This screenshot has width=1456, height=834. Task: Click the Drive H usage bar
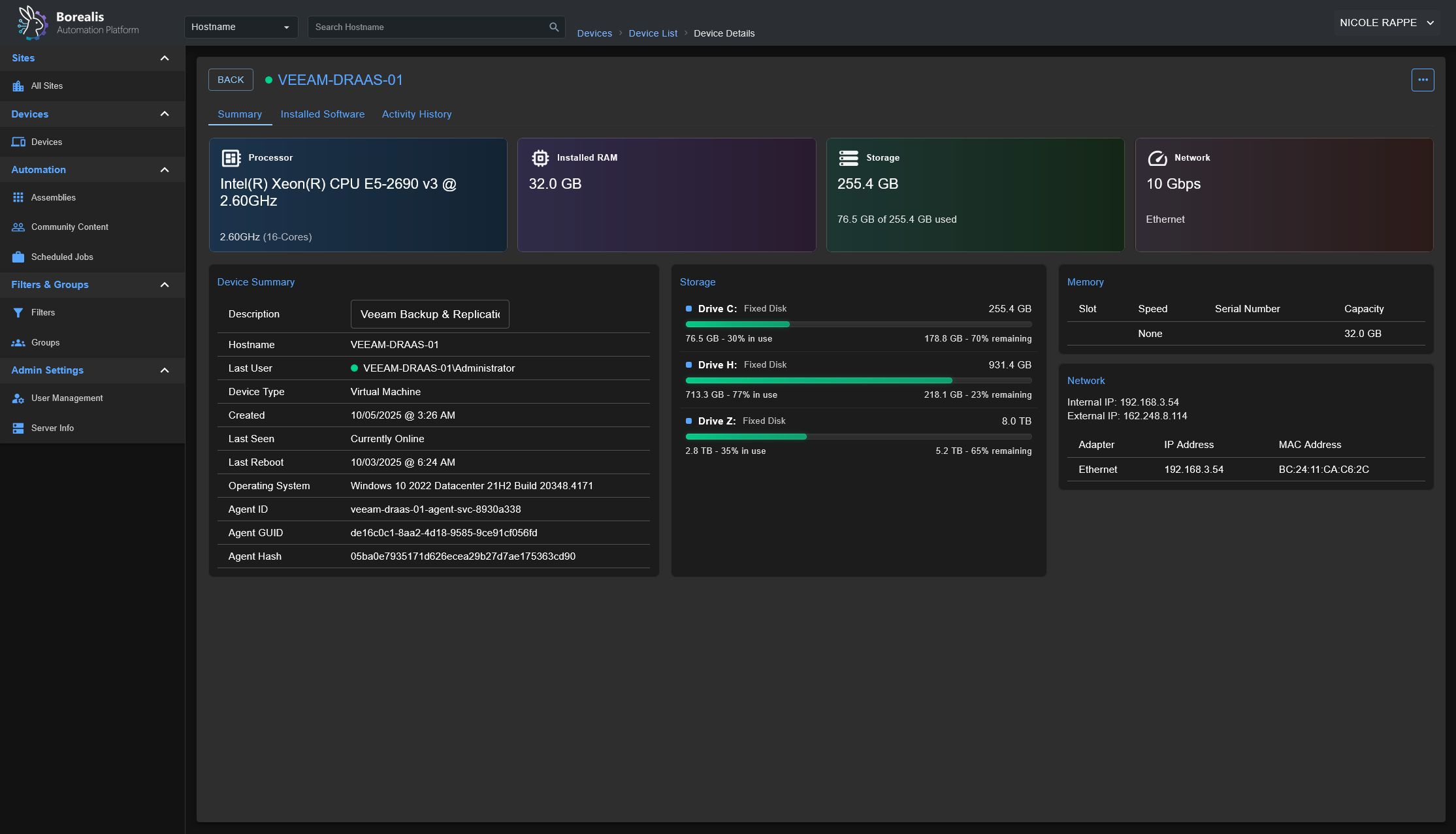[x=858, y=380]
